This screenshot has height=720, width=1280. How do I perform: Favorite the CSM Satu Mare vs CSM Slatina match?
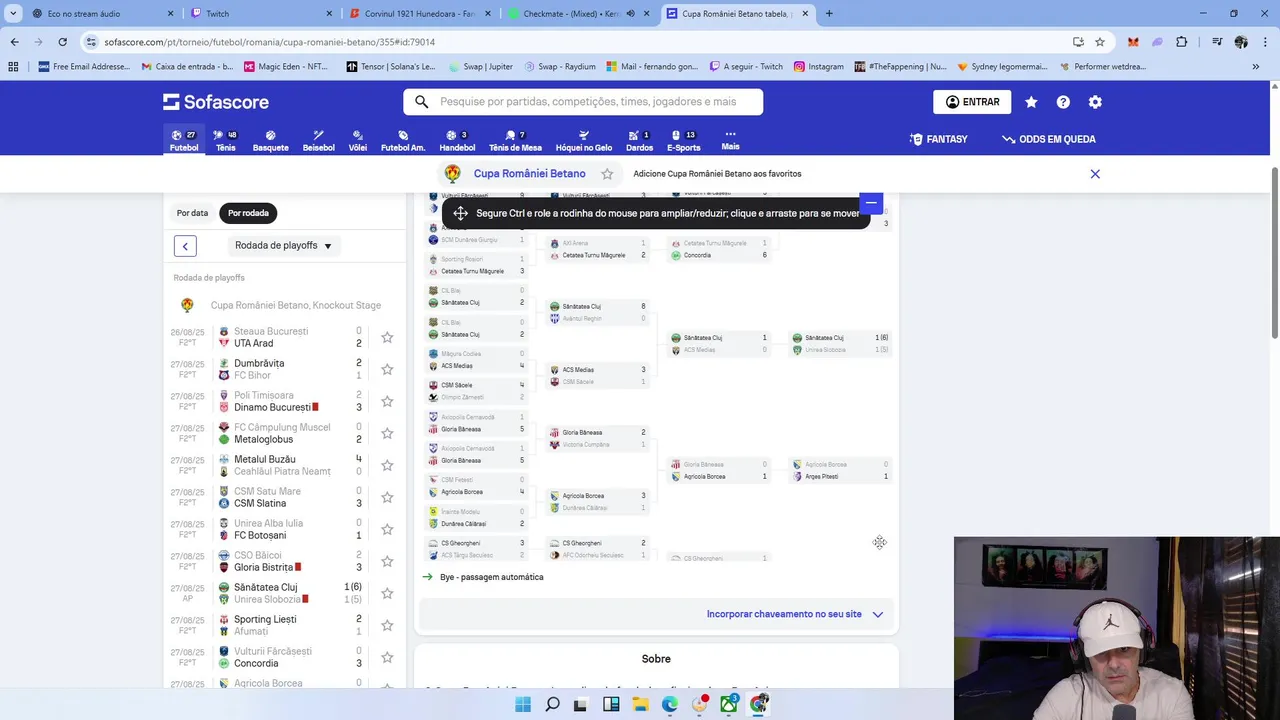pyautogui.click(x=387, y=497)
